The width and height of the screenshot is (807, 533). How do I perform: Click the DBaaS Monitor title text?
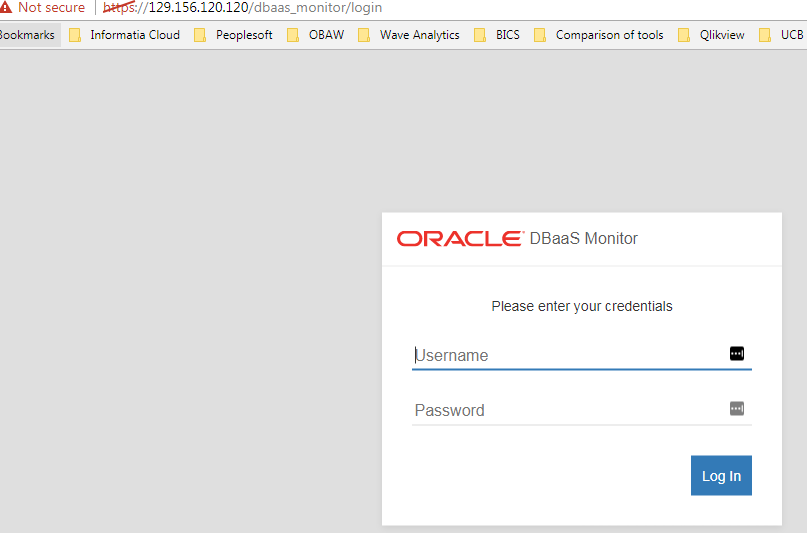[x=584, y=239]
